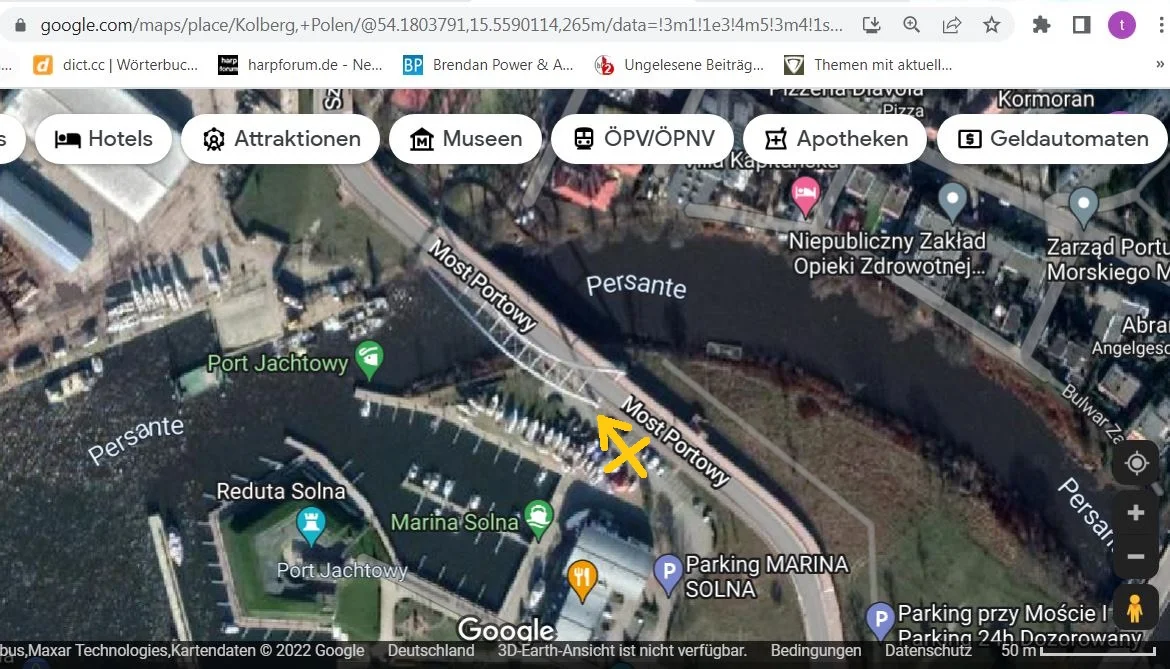Show Attraktionen on the map
The height and width of the screenshot is (669, 1170).
280,139
